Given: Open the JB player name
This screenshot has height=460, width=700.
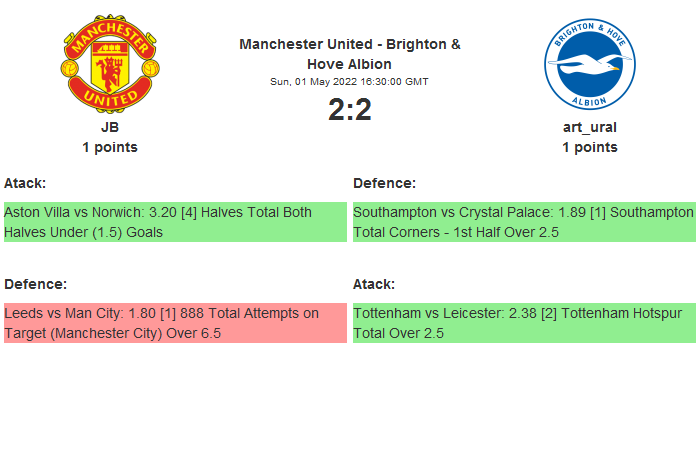Looking at the screenshot, I should [x=110, y=127].
